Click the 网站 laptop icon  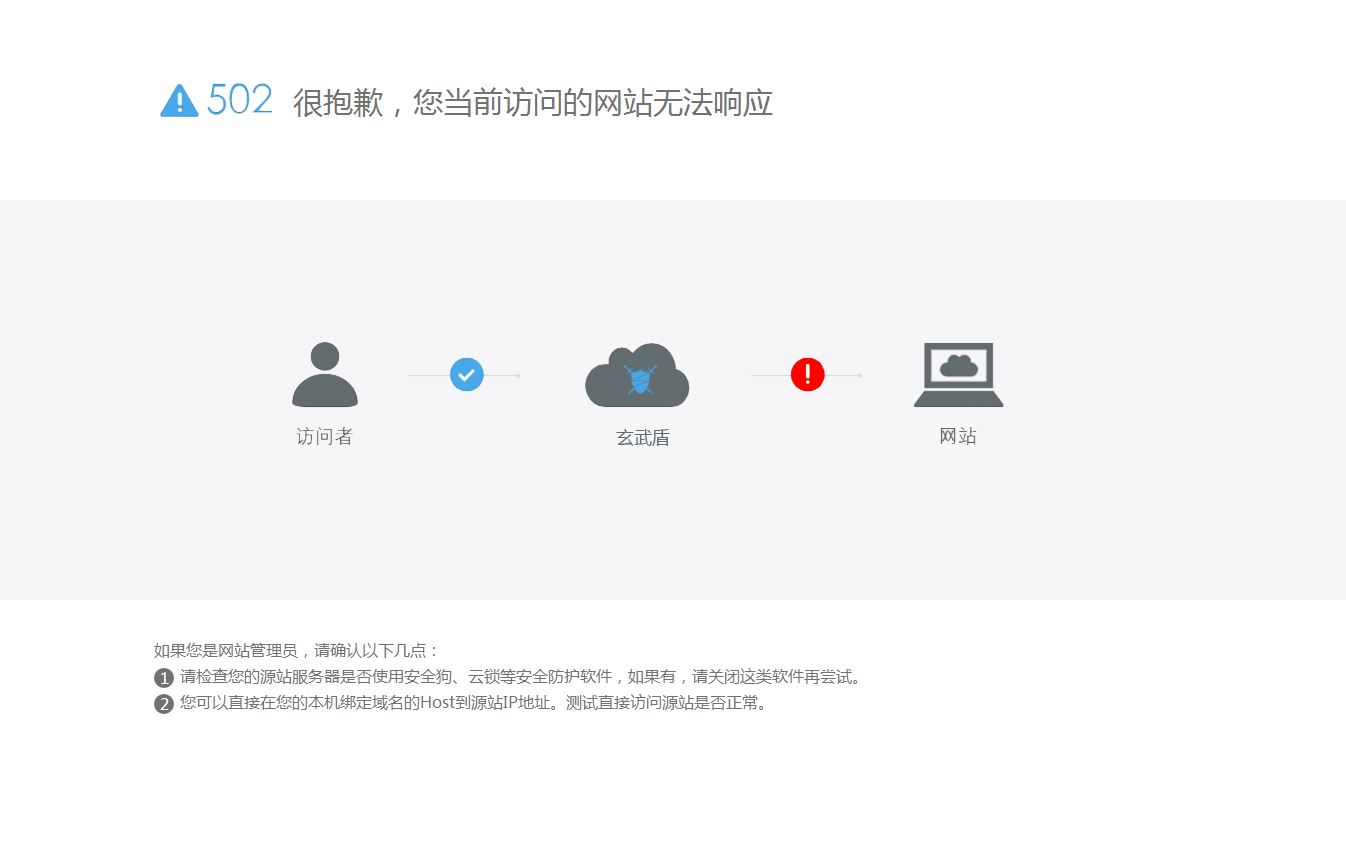click(956, 373)
